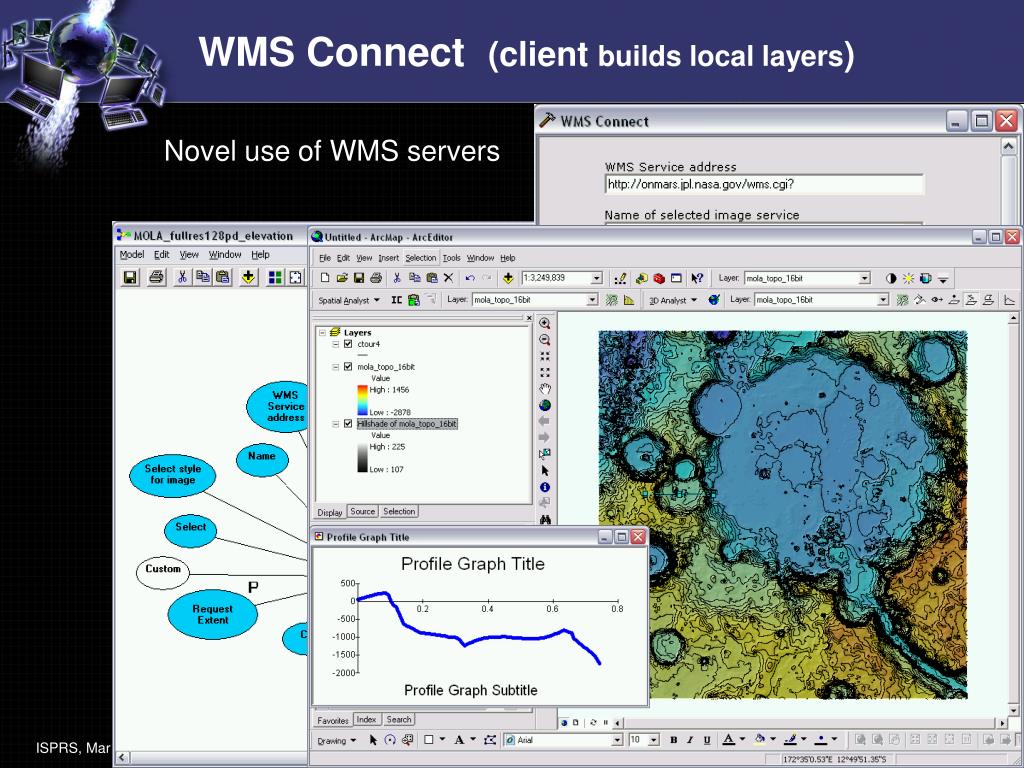Open the Drawing menu dropdown

(x=336, y=741)
